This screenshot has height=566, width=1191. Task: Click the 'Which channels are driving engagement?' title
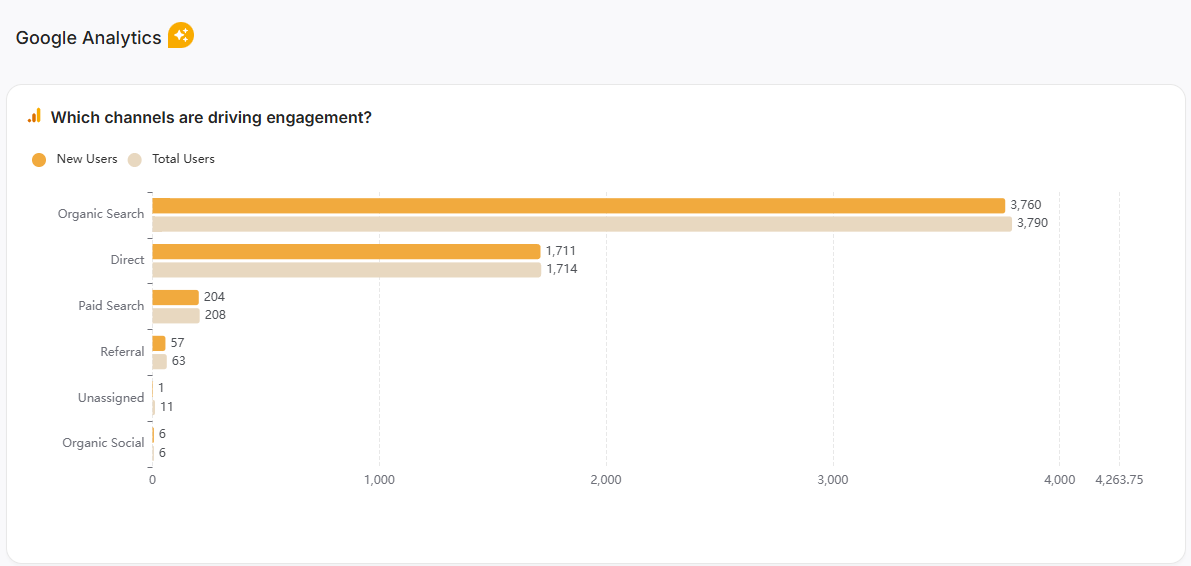pyautogui.click(x=211, y=117)
